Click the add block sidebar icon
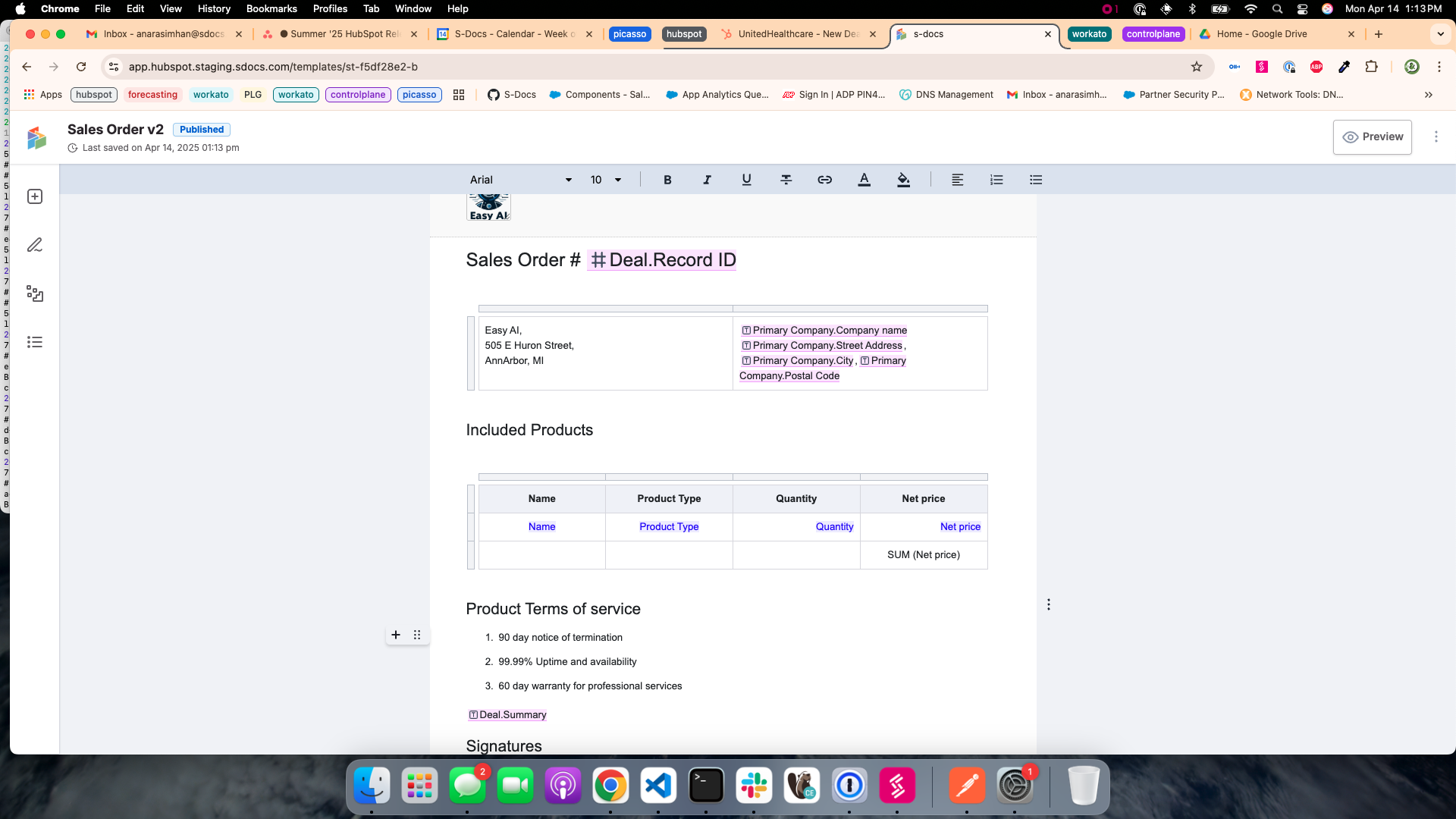The width and height of the screenshot is (1456, 819). tap(35, 196)
